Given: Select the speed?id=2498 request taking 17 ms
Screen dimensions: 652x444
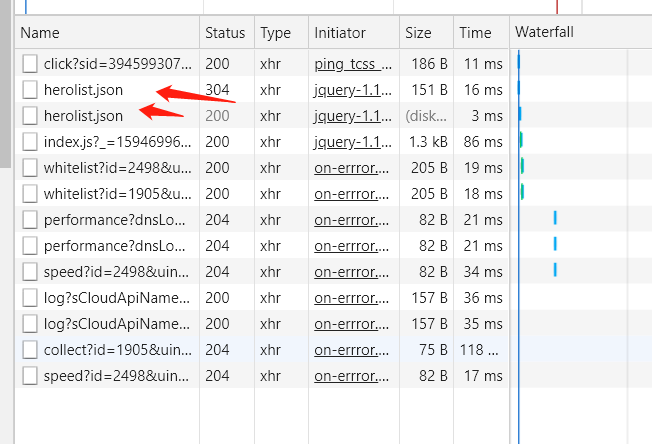Looking at the screenshot, I should coord(116,376).
